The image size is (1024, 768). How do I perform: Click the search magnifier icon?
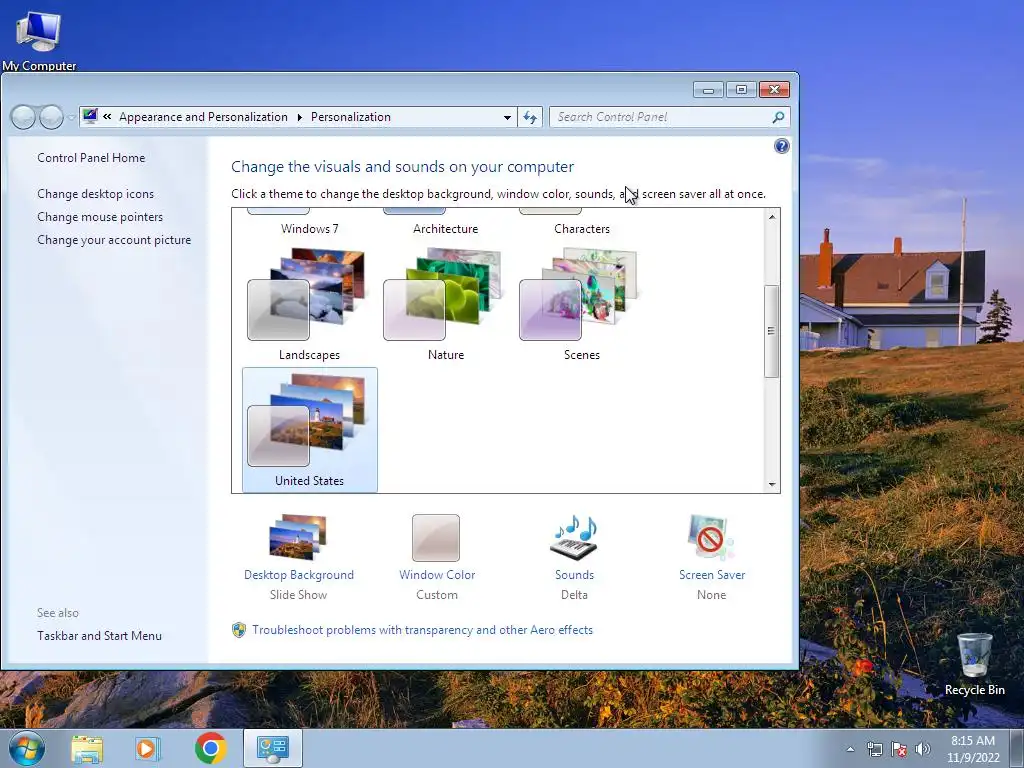[778, 118]
